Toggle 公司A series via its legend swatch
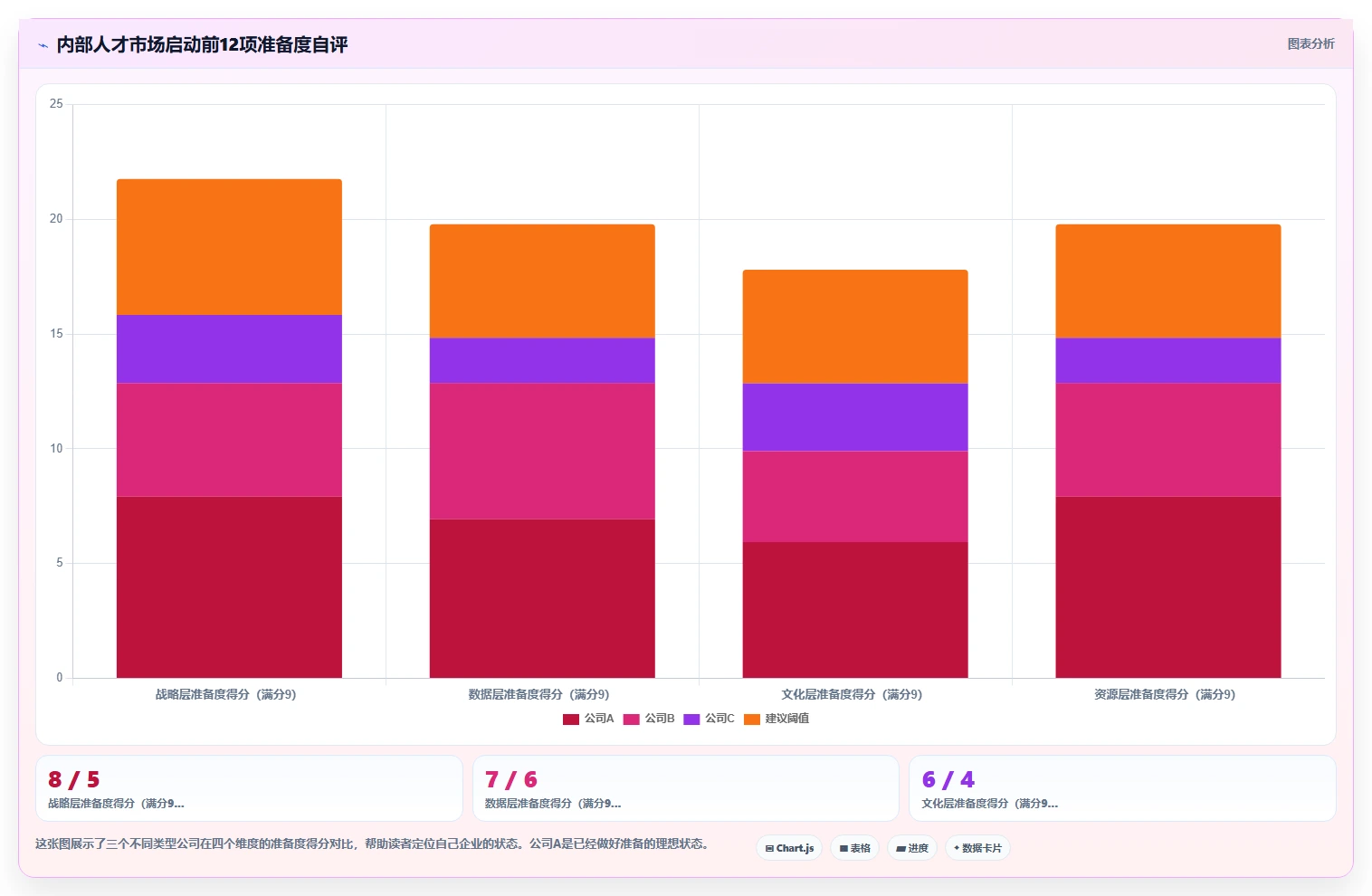This screenshot has width=1372, height=896. (x=571, y=720)
